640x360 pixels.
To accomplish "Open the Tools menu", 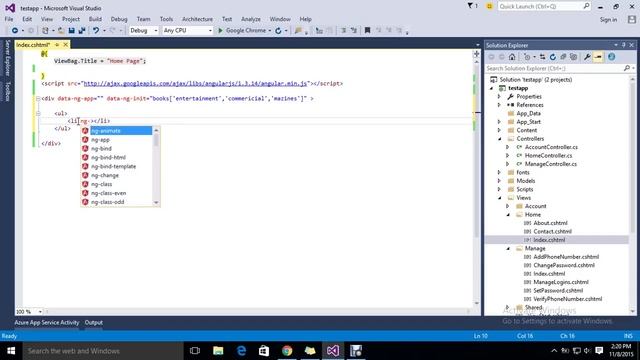I will coord(166,19).
